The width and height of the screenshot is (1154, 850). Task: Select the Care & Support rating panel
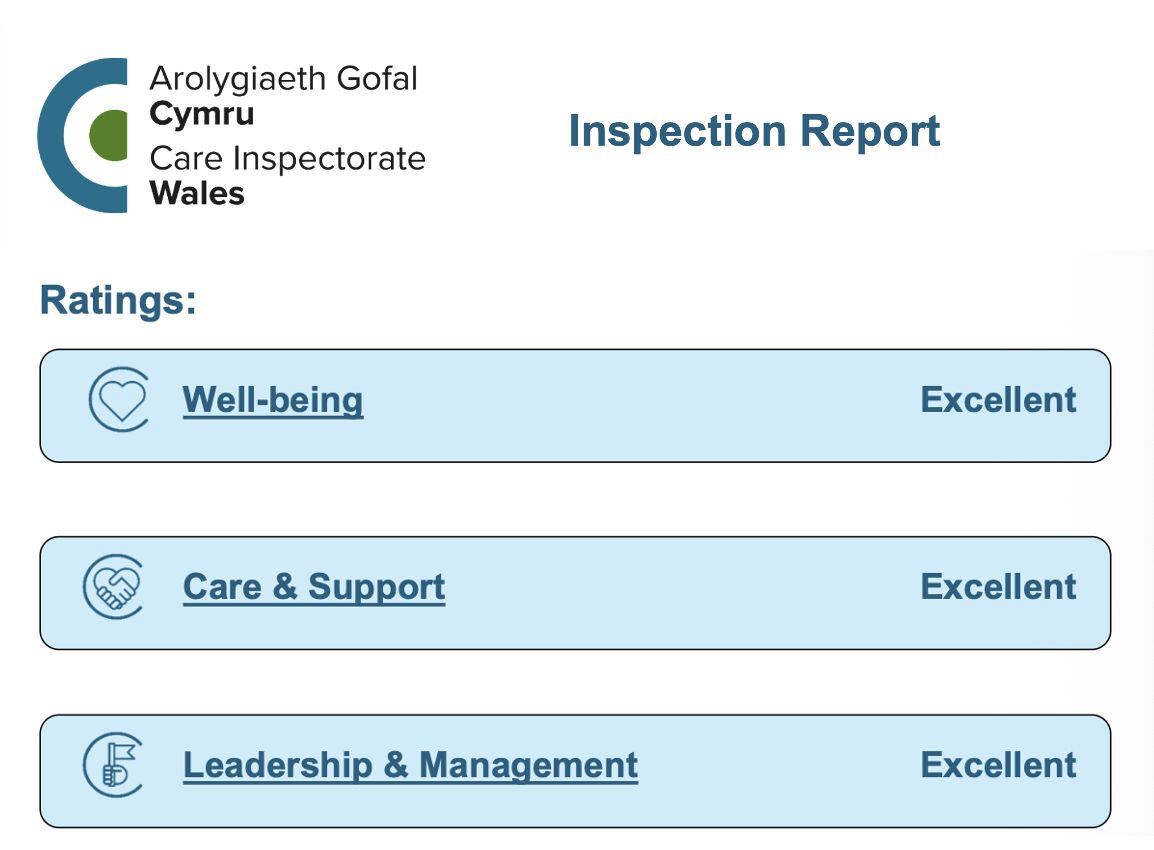[575, 593]
